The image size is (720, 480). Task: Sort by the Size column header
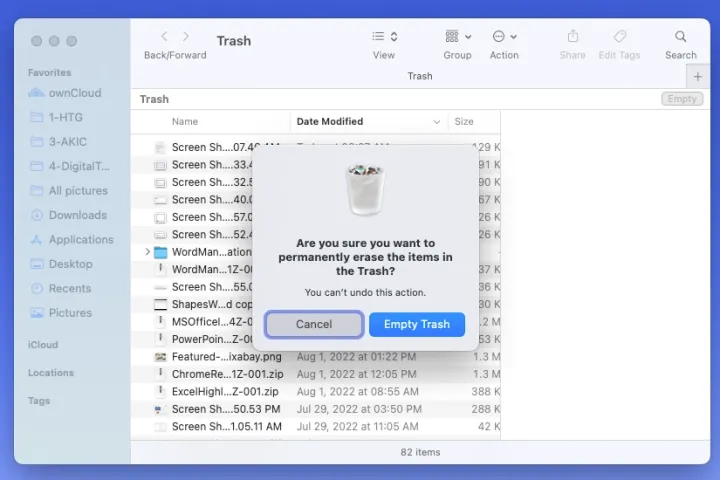pyautogui.click(x=464, y=122)
